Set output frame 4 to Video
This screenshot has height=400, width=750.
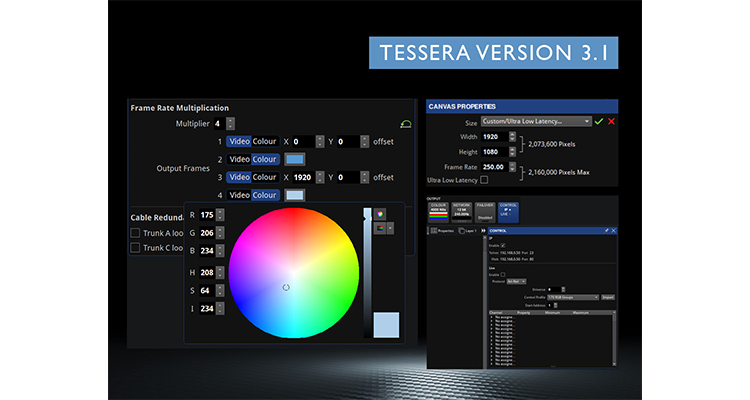click(239, 195)
